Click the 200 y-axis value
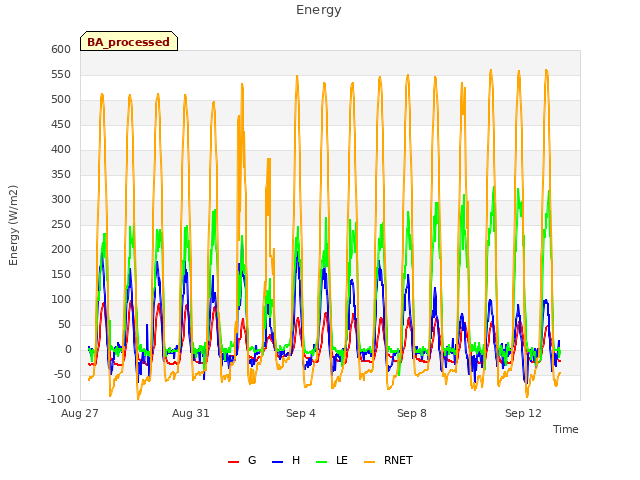The image size is (640, 480). [x=61, y=249]
